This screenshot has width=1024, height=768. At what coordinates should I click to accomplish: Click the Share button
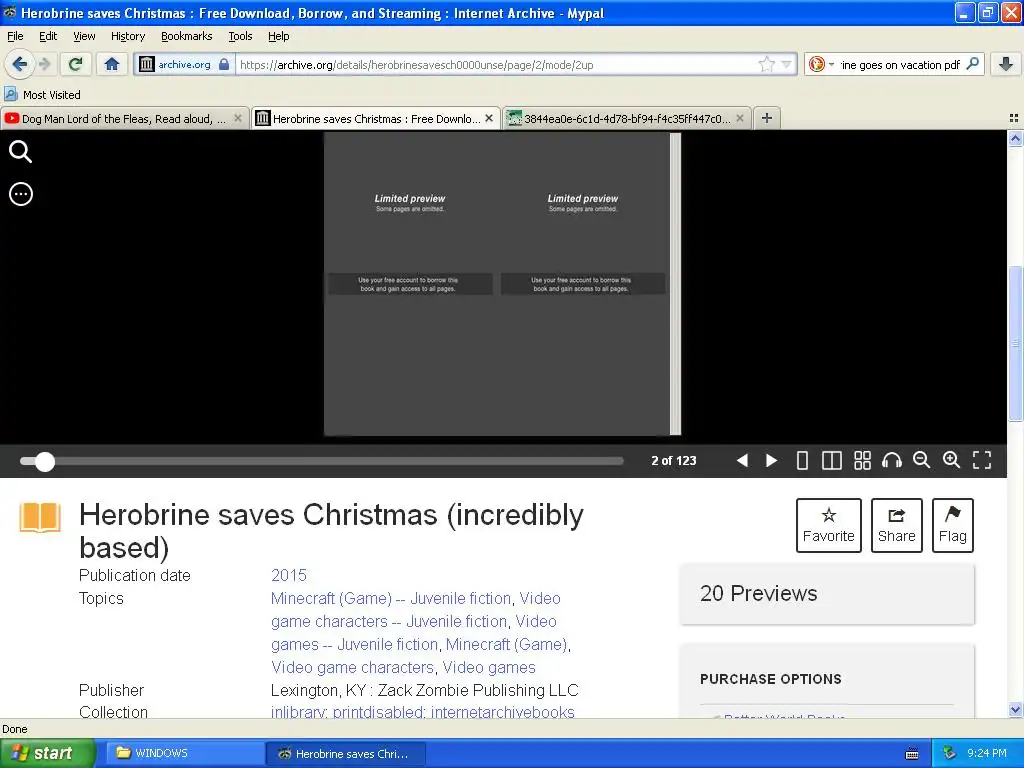pos(897,526)
